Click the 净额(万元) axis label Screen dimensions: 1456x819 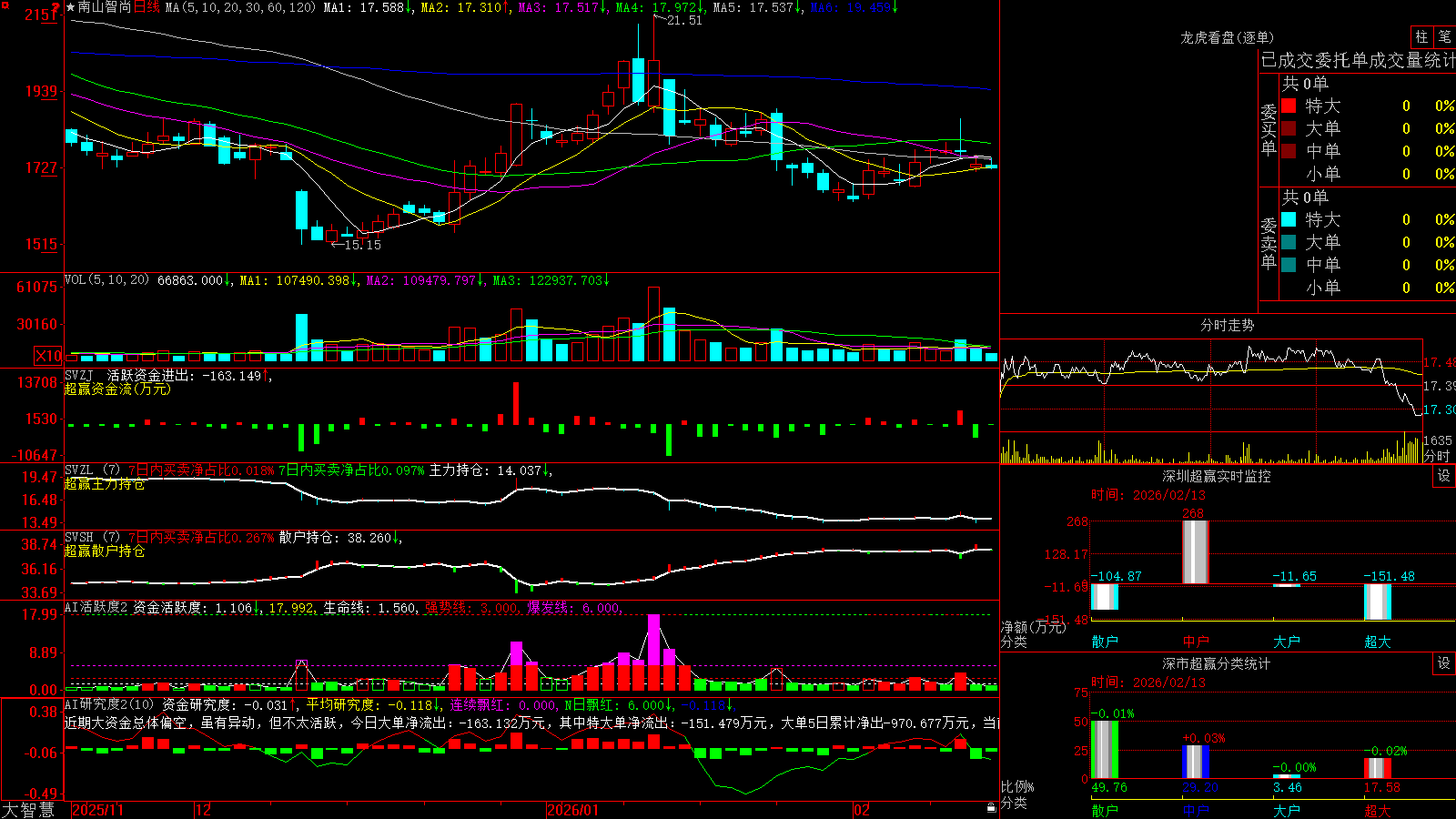[1033, 627]
